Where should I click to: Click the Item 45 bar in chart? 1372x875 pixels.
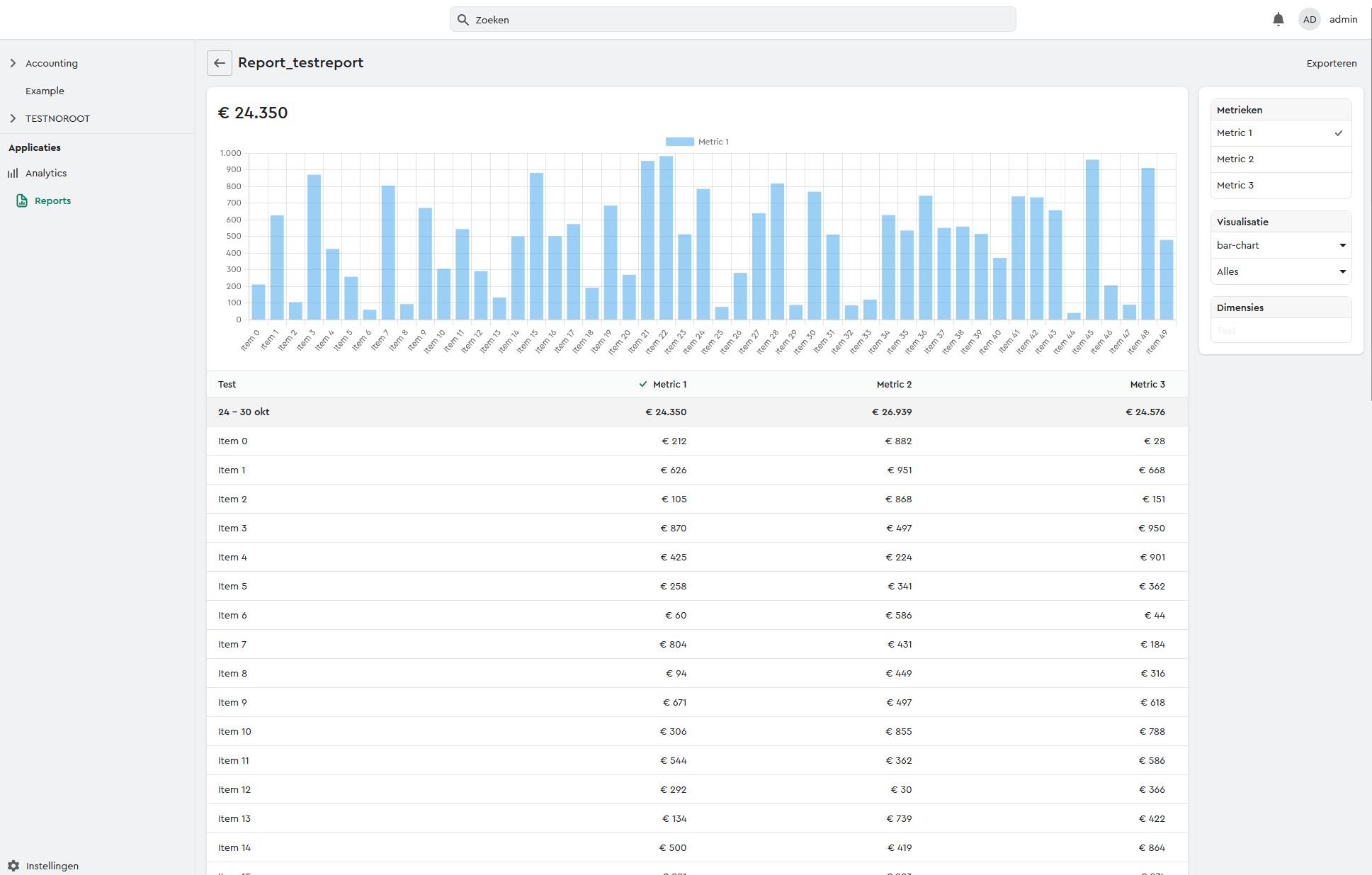[x=1092, y=239]
